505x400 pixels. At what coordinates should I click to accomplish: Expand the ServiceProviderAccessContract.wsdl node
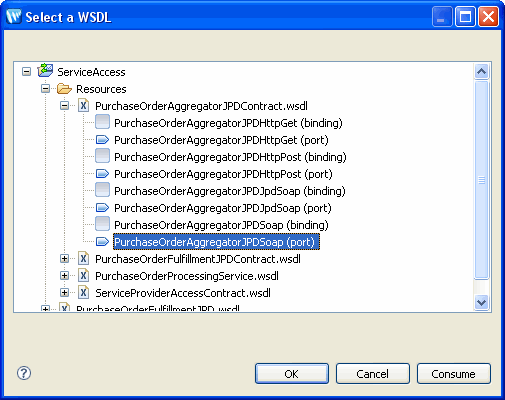pos(64,293)
